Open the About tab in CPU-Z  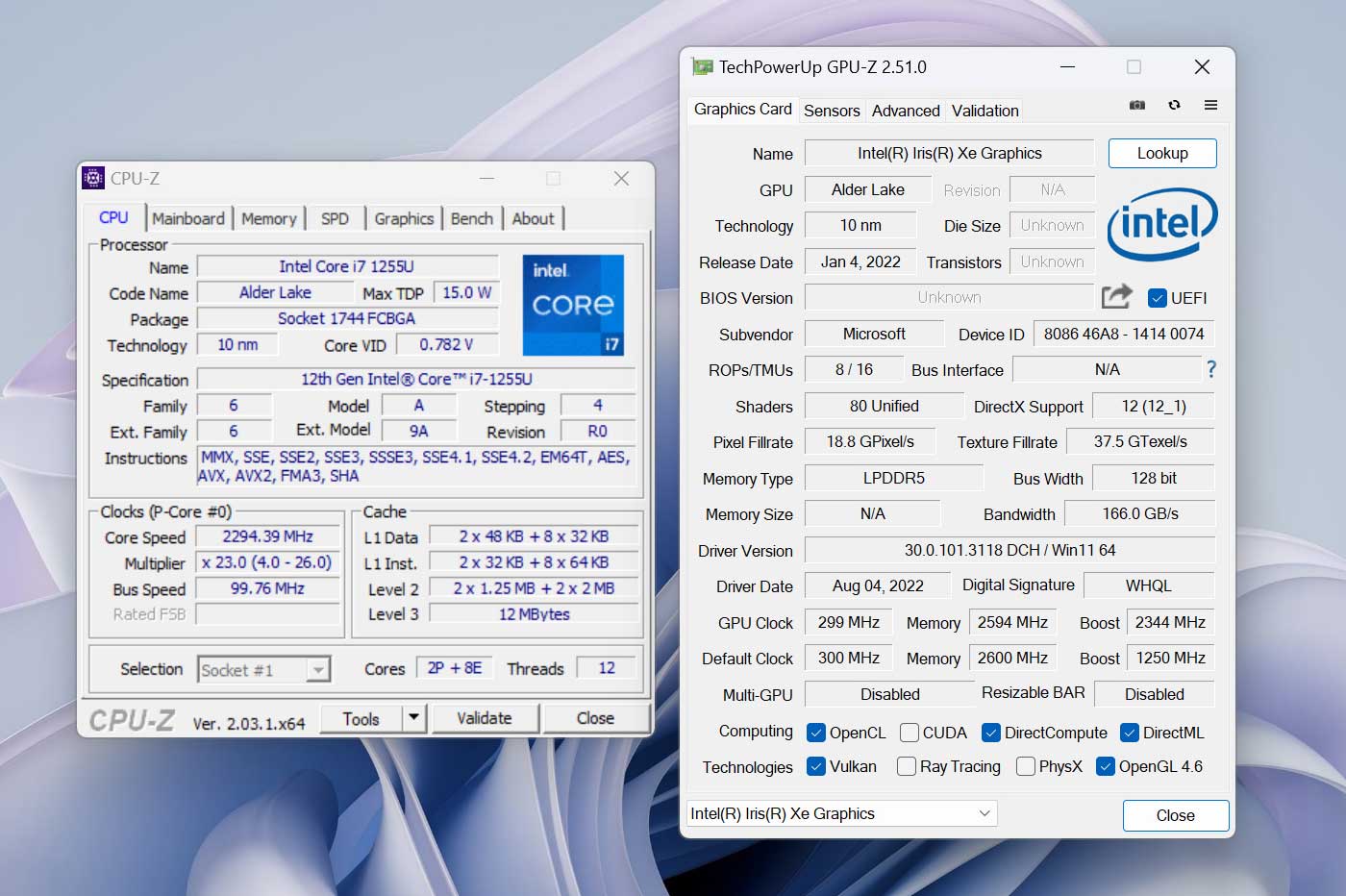[533, 218]
